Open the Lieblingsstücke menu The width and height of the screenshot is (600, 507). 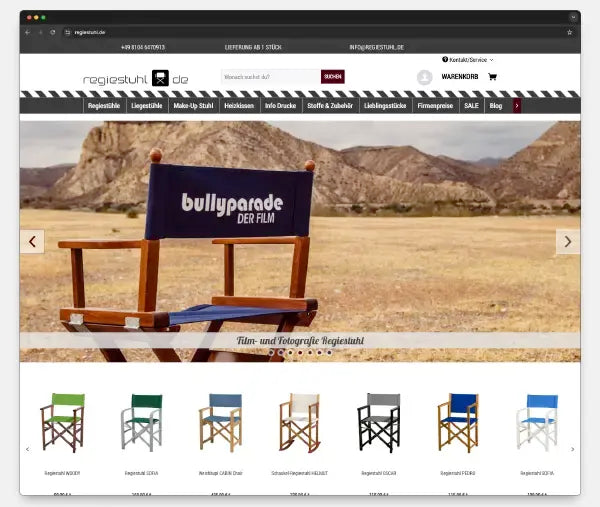pos(385,106)
